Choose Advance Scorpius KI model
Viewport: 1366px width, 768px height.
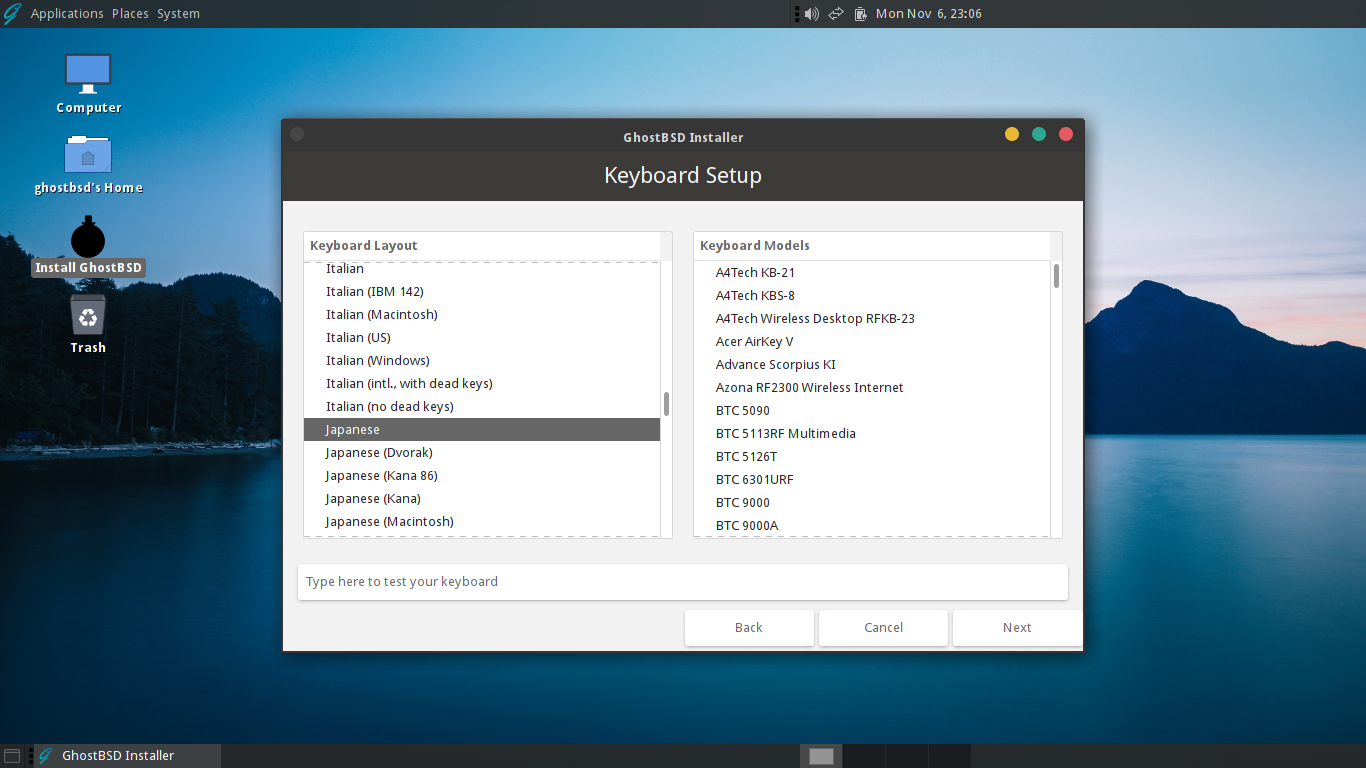coord(872,365)
